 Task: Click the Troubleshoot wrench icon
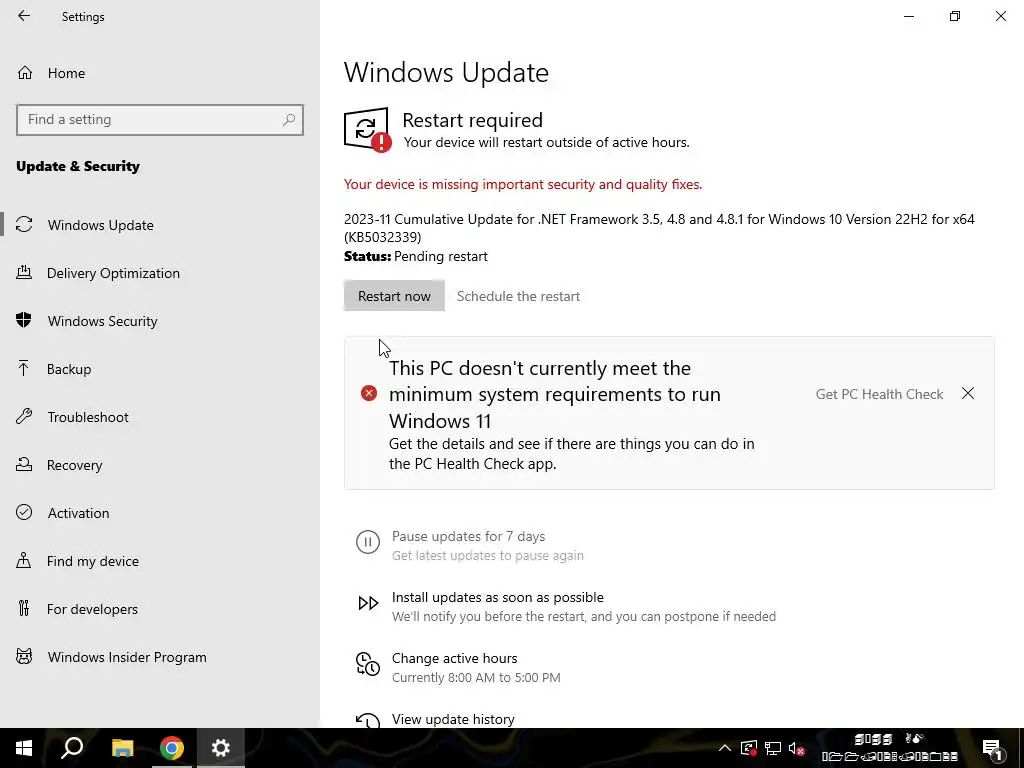[x=24, y=417]
